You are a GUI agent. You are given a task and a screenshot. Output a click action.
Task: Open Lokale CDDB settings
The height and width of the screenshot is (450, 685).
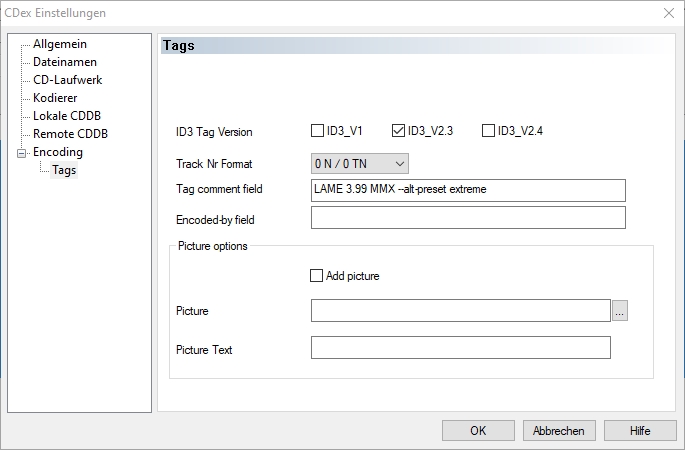(x=69, y=116)
